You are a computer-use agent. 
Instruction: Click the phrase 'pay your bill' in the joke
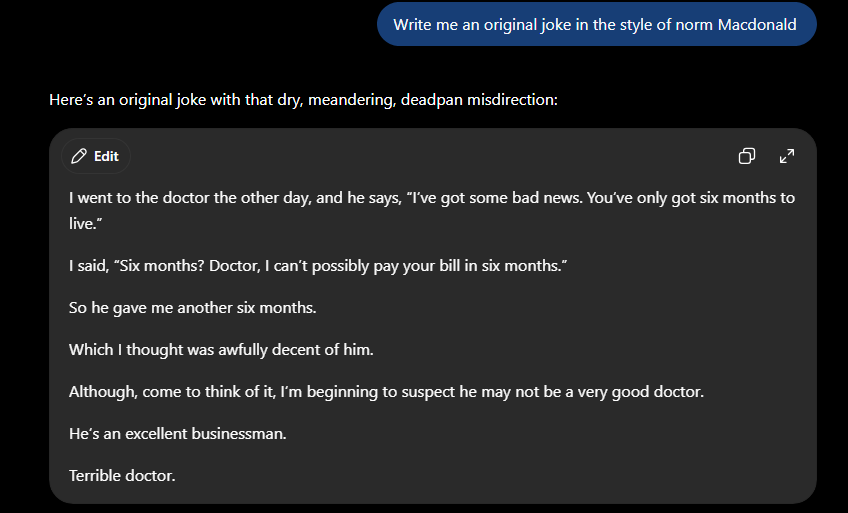416,266
